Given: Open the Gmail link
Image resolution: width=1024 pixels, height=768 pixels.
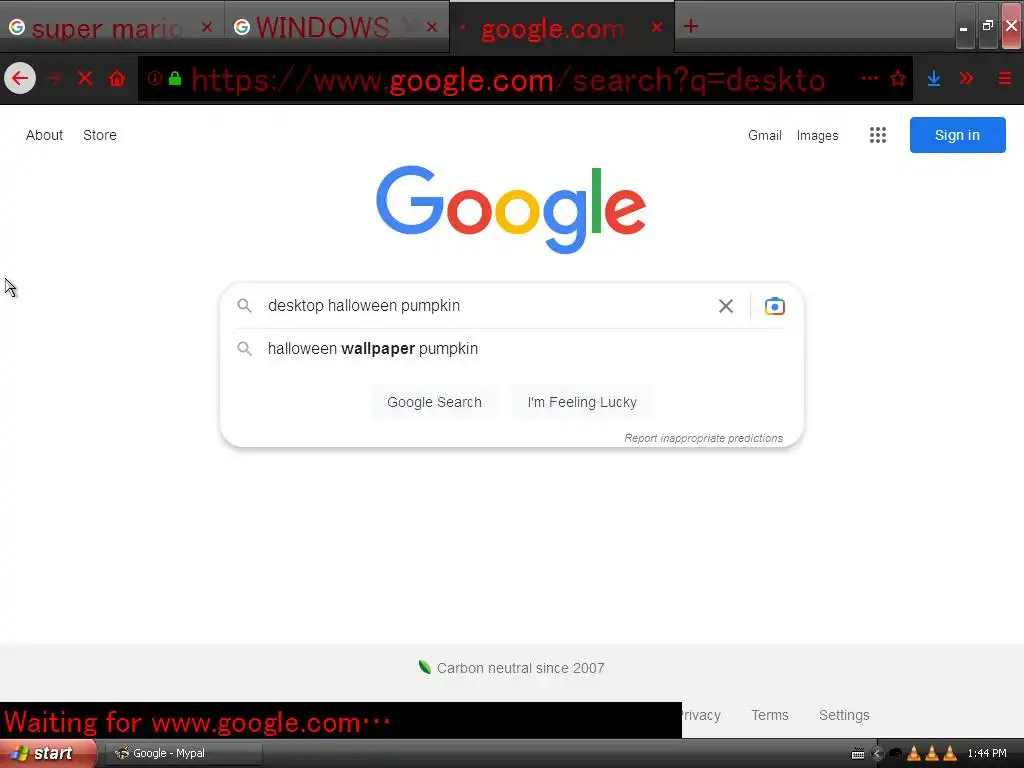Looking at the screenshot, I should [x=765, y=135].
